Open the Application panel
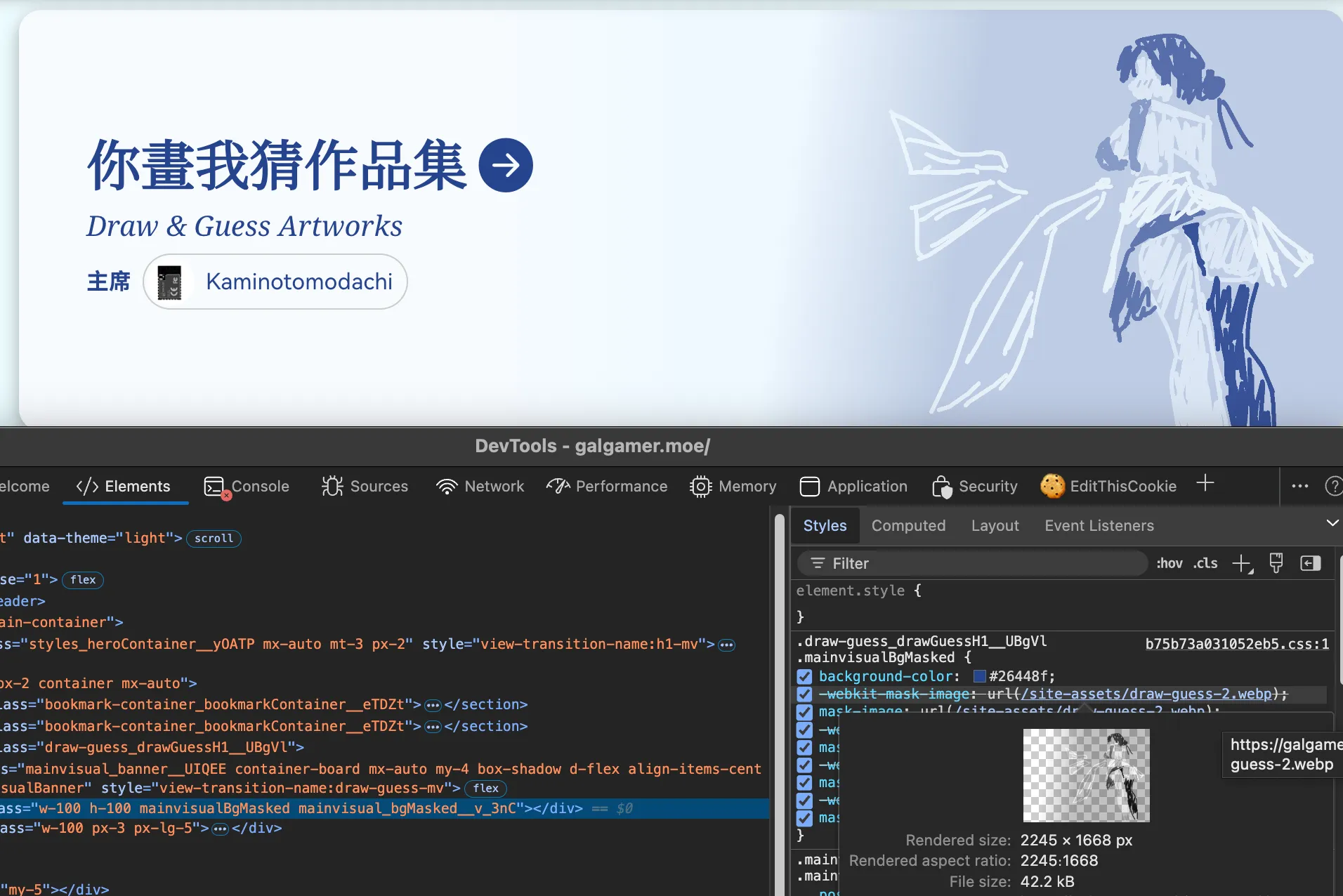This screenshot has width=1343, height=896. [854, 486]
